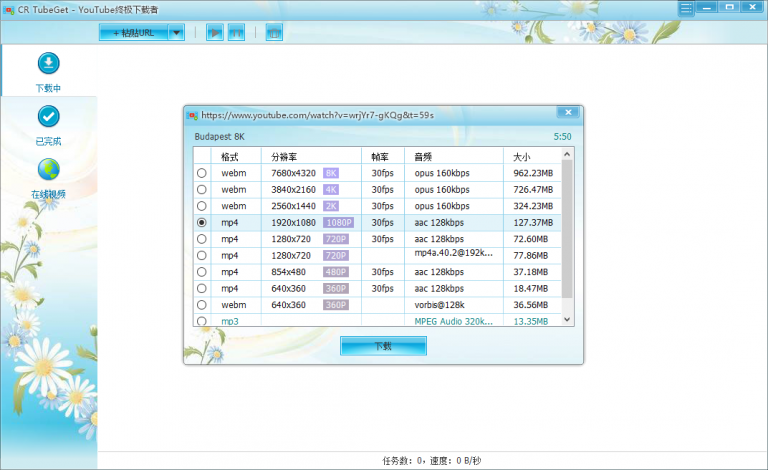768x470 pixels.
Task: Expand the Paste URL dropdown arrow
Action: [176, 33]
